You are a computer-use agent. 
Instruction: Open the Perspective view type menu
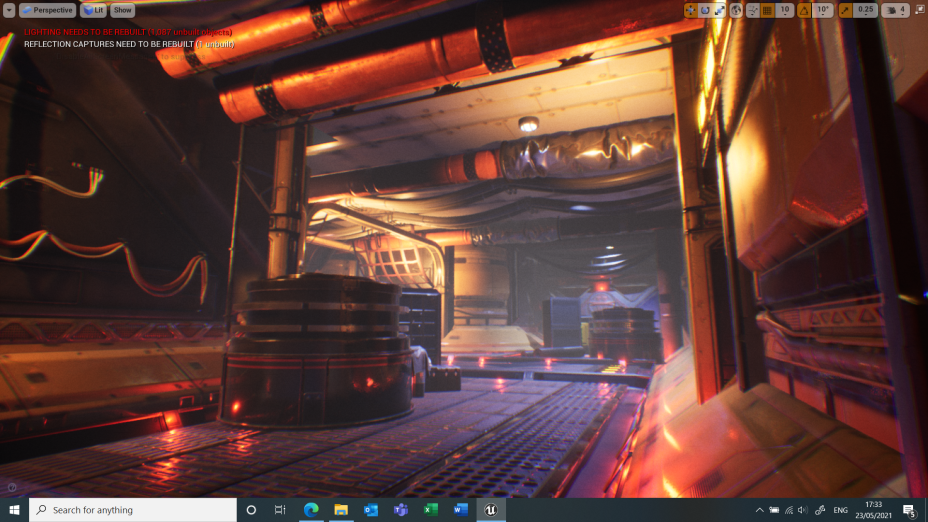47,10
